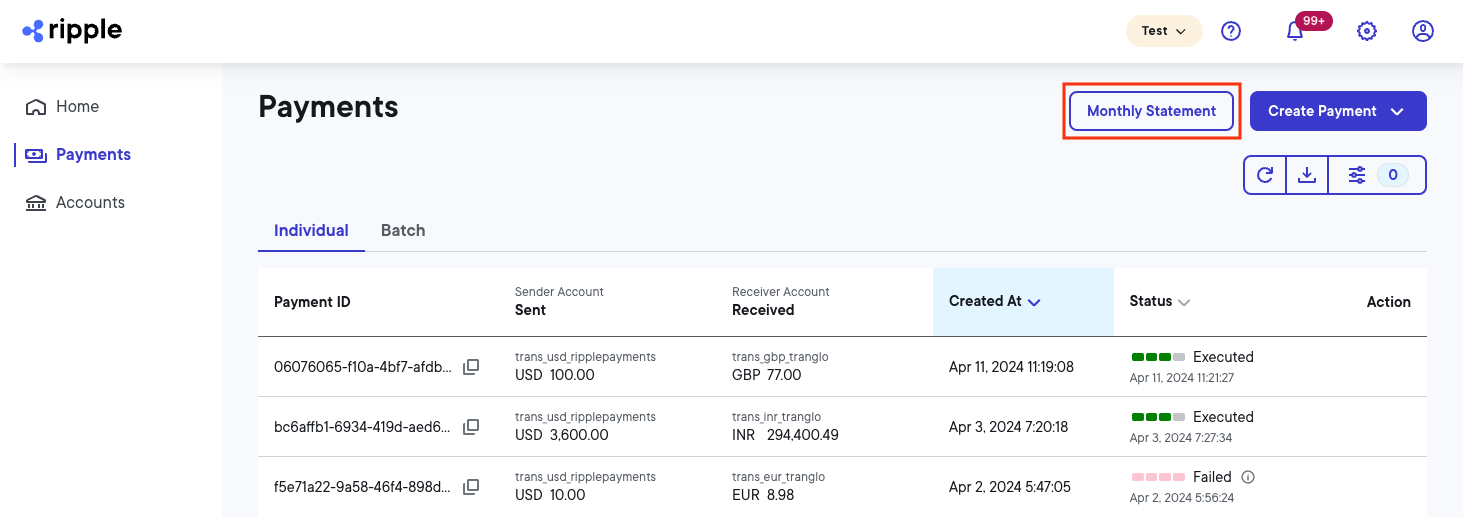Click the Monthly Statement button
Image resolution: width=1463 pixels, height=517 pixels.
click(x=1151, y=111)
